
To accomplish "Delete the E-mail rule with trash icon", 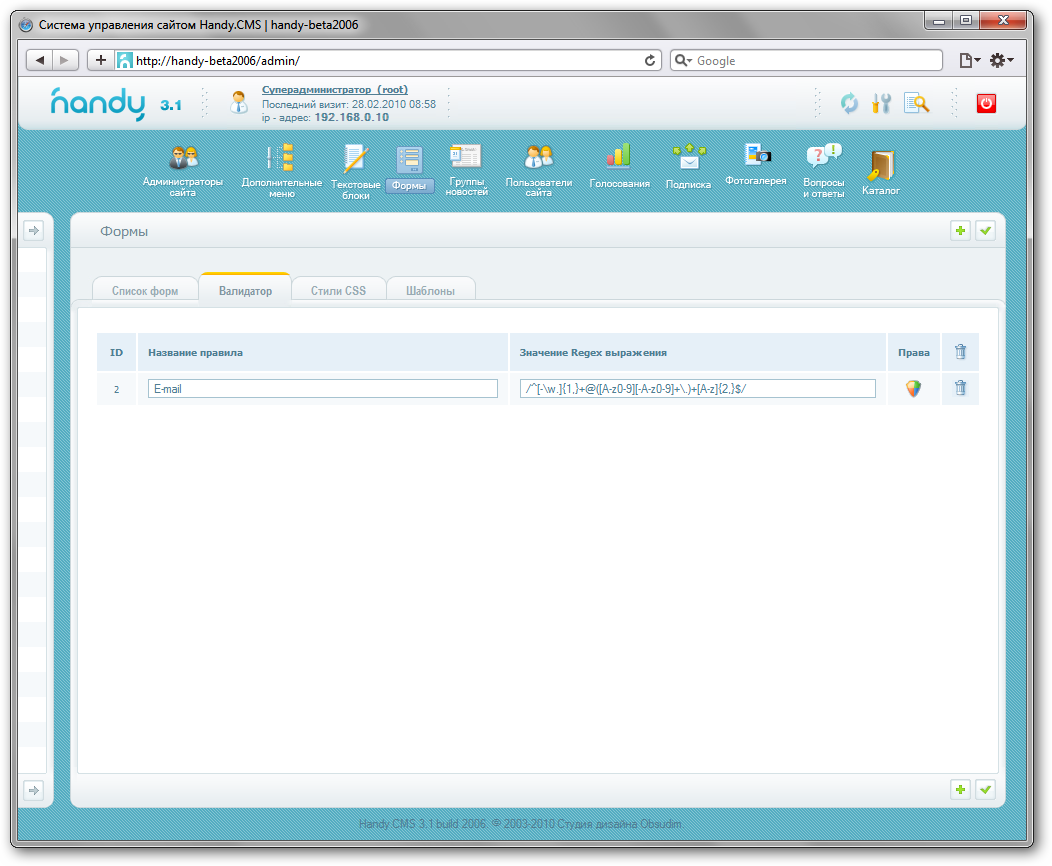I will (x=960, y=389).
